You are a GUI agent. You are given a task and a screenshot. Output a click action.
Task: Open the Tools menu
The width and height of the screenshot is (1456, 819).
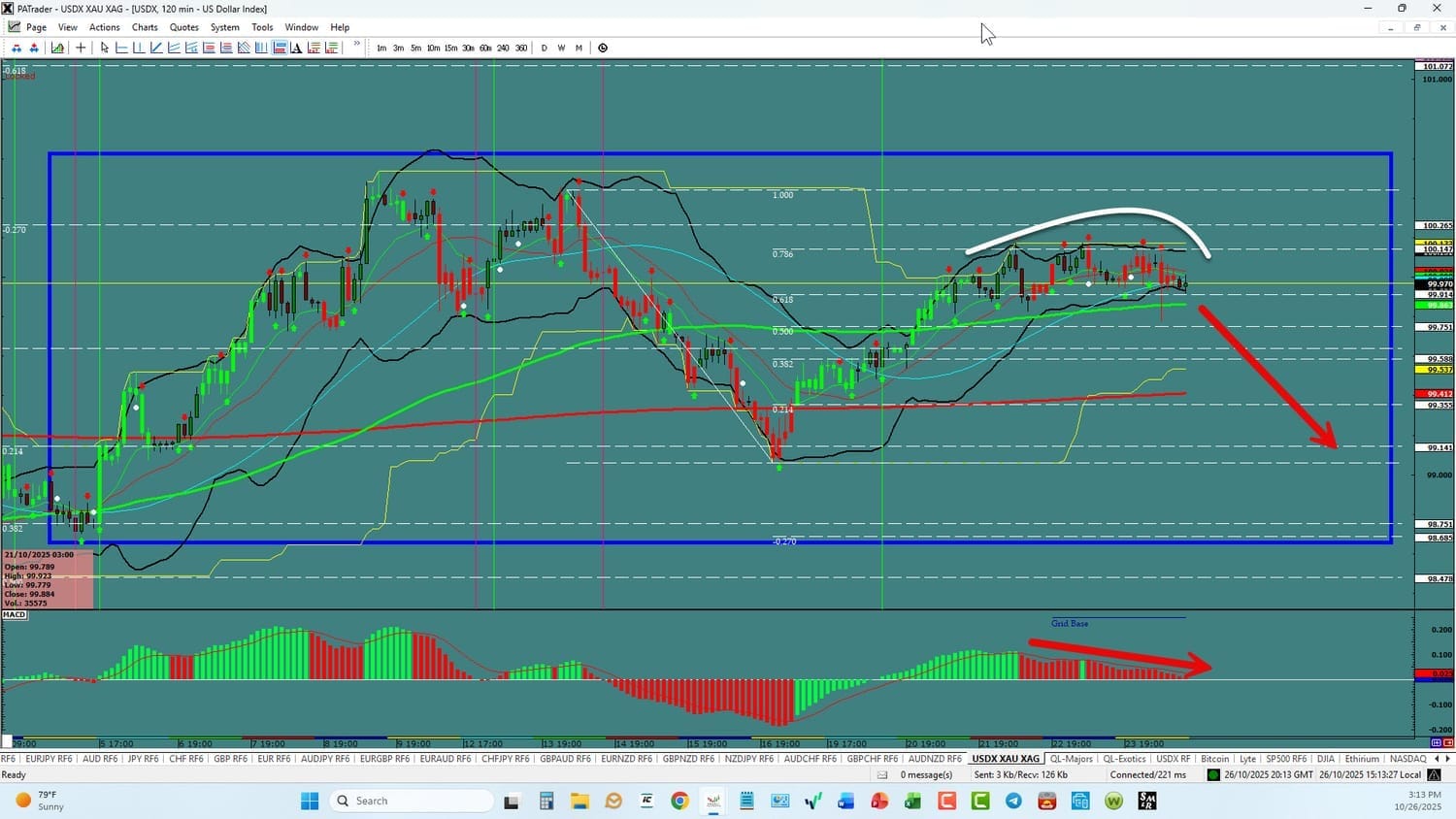262,27
